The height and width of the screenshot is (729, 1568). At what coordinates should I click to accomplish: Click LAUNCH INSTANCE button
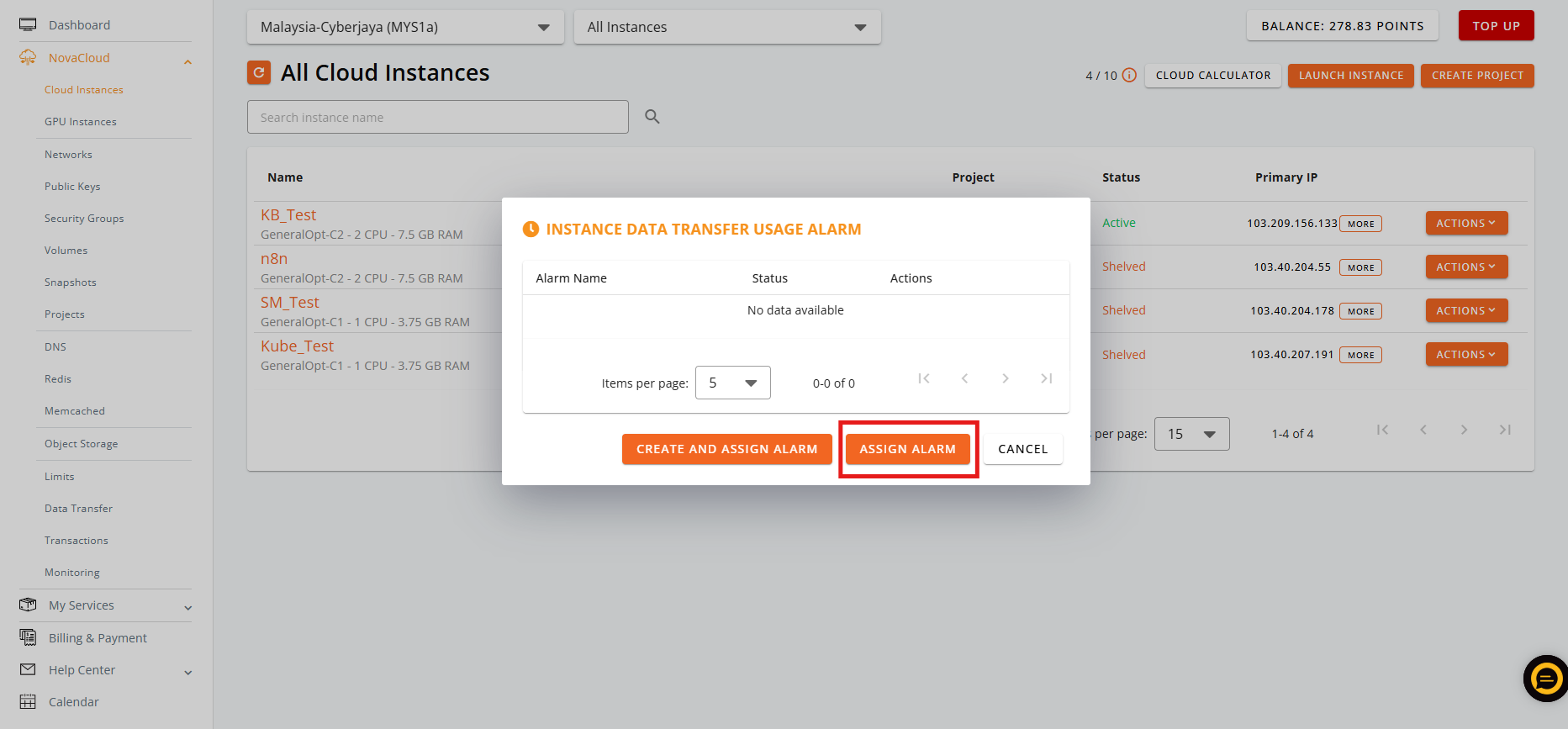pos(1351,76)
